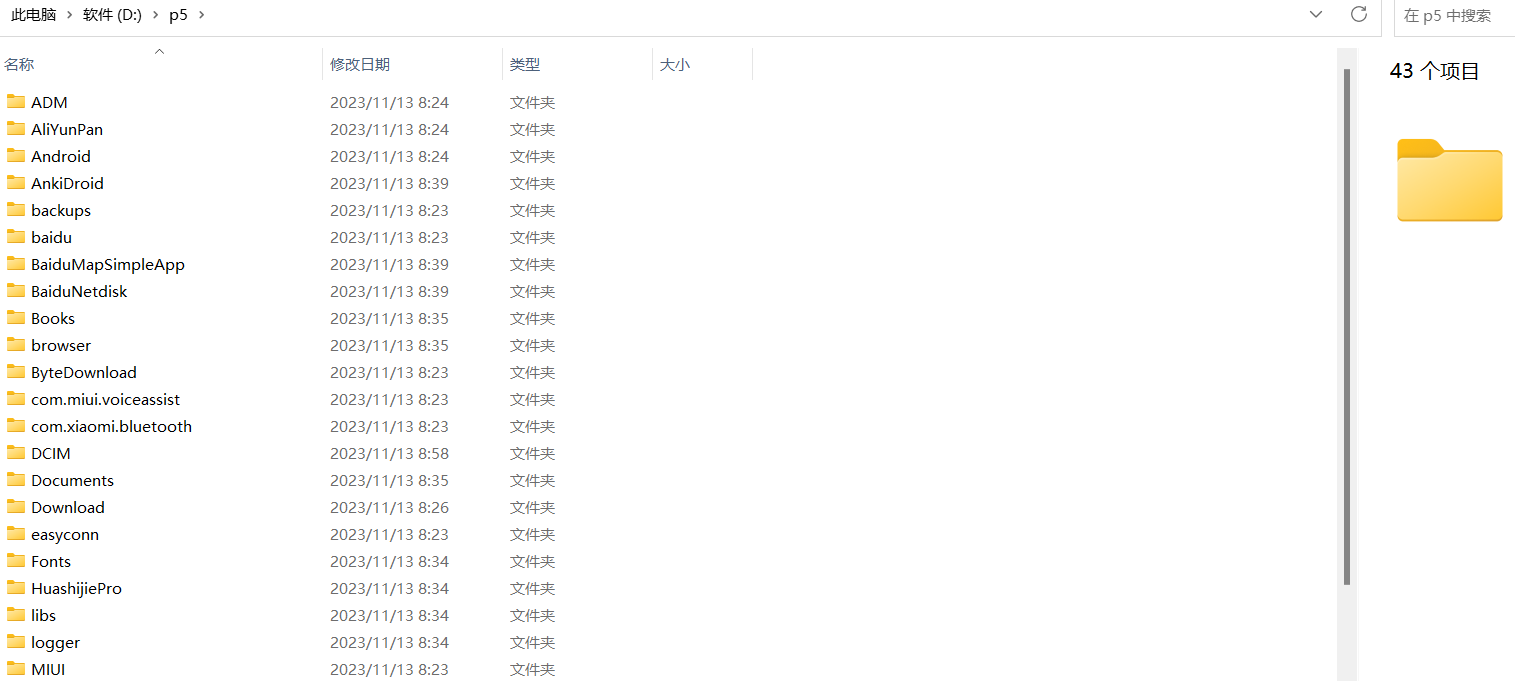Select the libs folder icon
The width and height of the screenshot is (1515, 681).
pyautogui.click(x=15, y=615)
